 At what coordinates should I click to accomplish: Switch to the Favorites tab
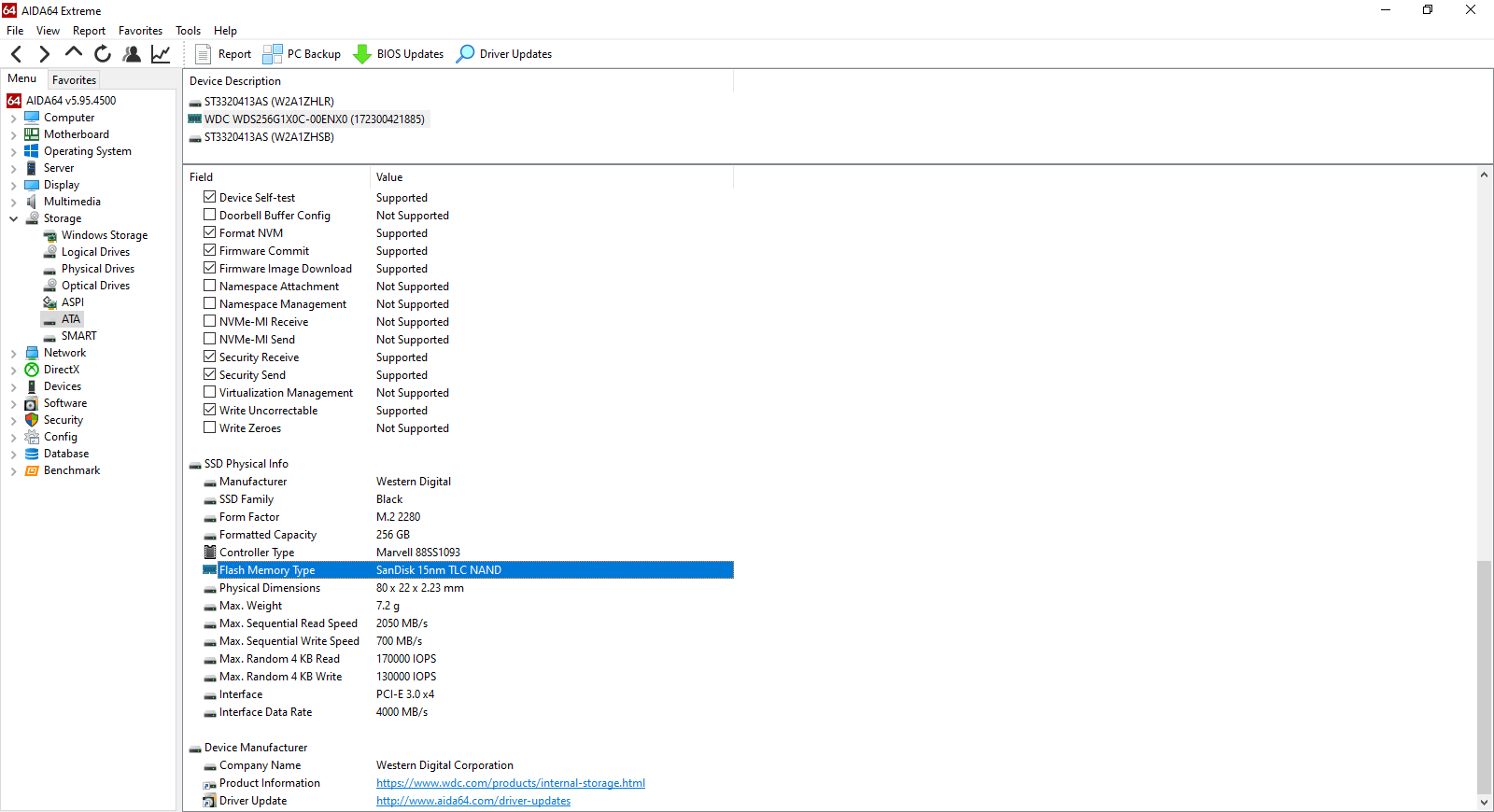(74, 80)
